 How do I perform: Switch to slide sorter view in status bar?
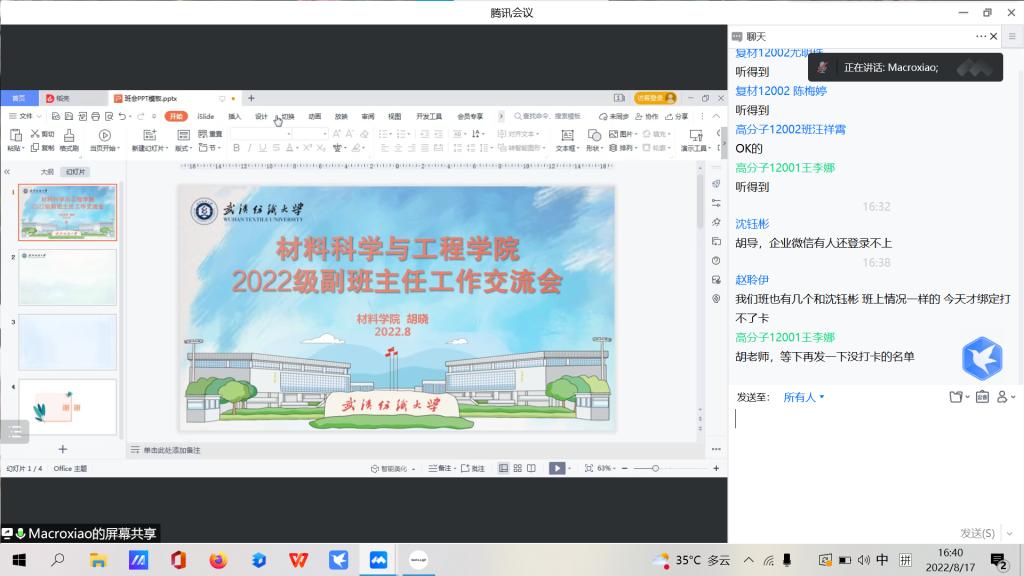pyautogui.click(x=517, y=468)
